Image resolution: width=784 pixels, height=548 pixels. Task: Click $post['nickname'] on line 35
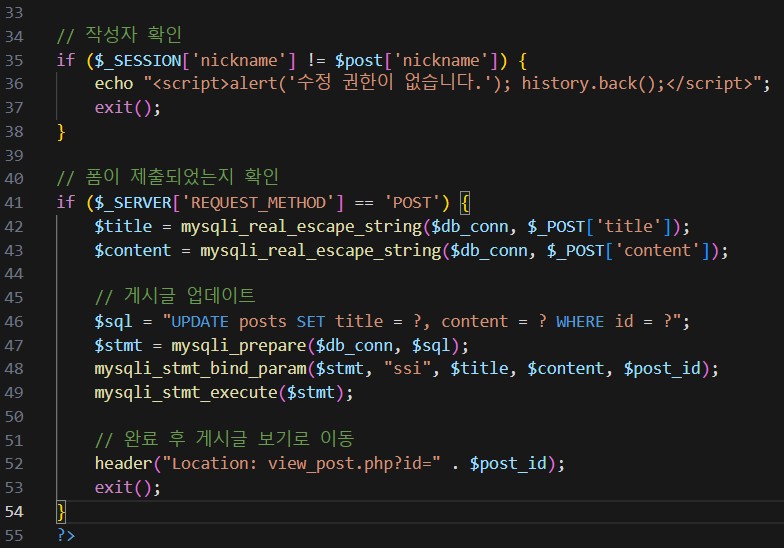(x=416, y=60)
